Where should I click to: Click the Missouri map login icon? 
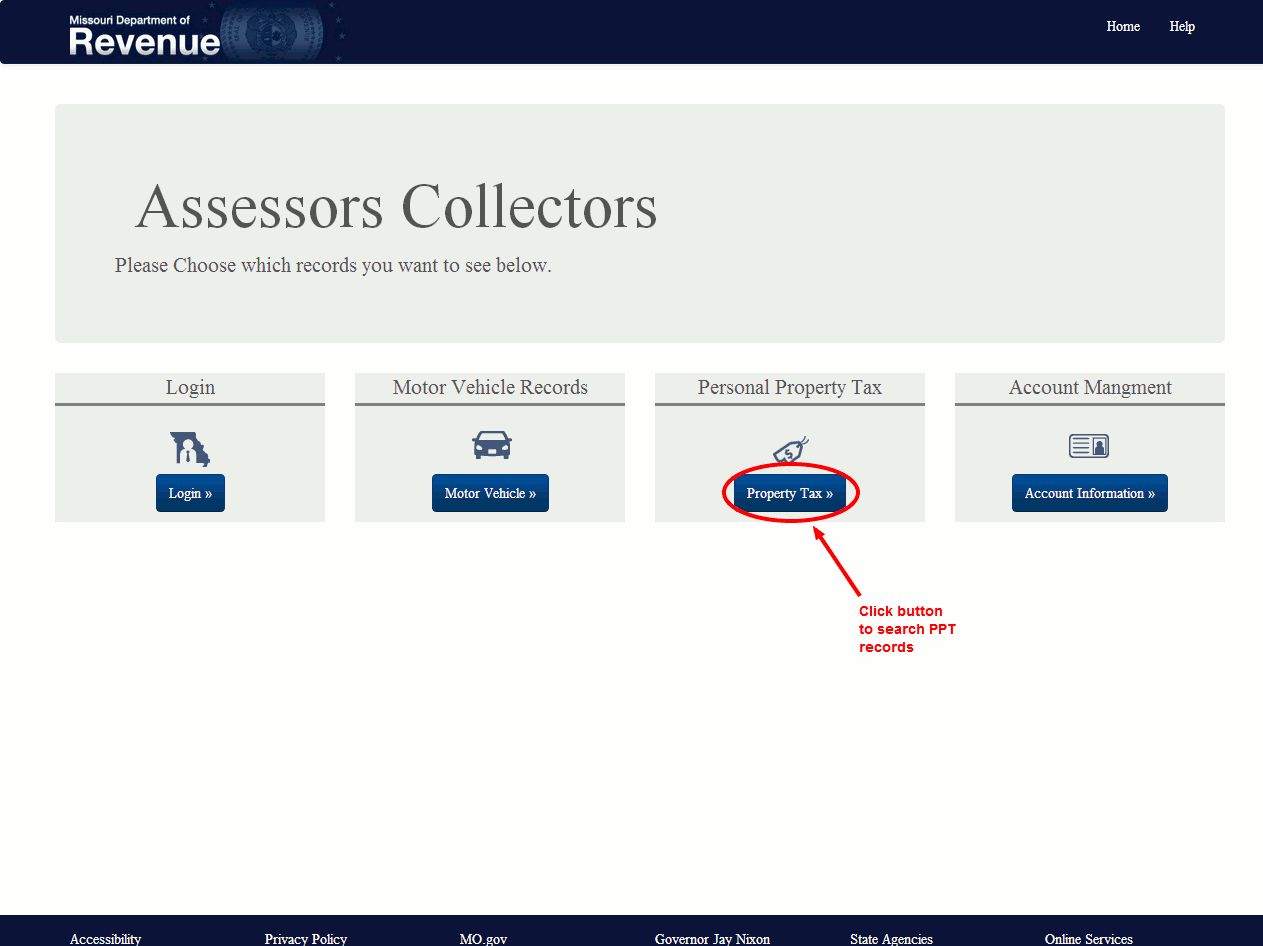pyautogui.click(x=190, y=449)
